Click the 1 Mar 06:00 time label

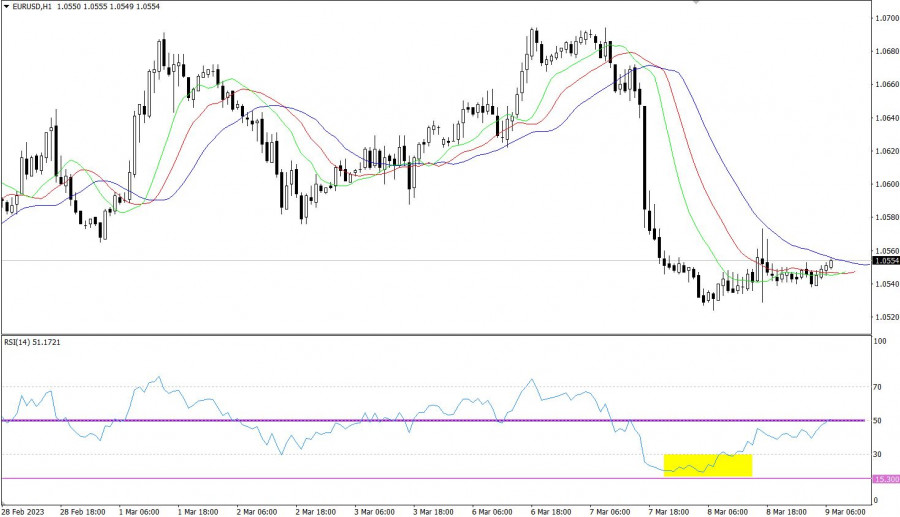(x=141, y=510)
